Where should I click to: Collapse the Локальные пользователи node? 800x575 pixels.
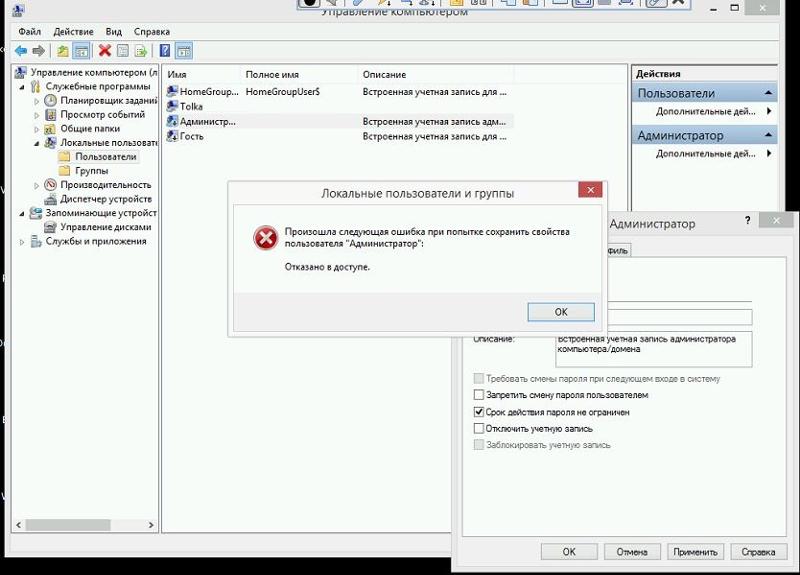(36, 144)
